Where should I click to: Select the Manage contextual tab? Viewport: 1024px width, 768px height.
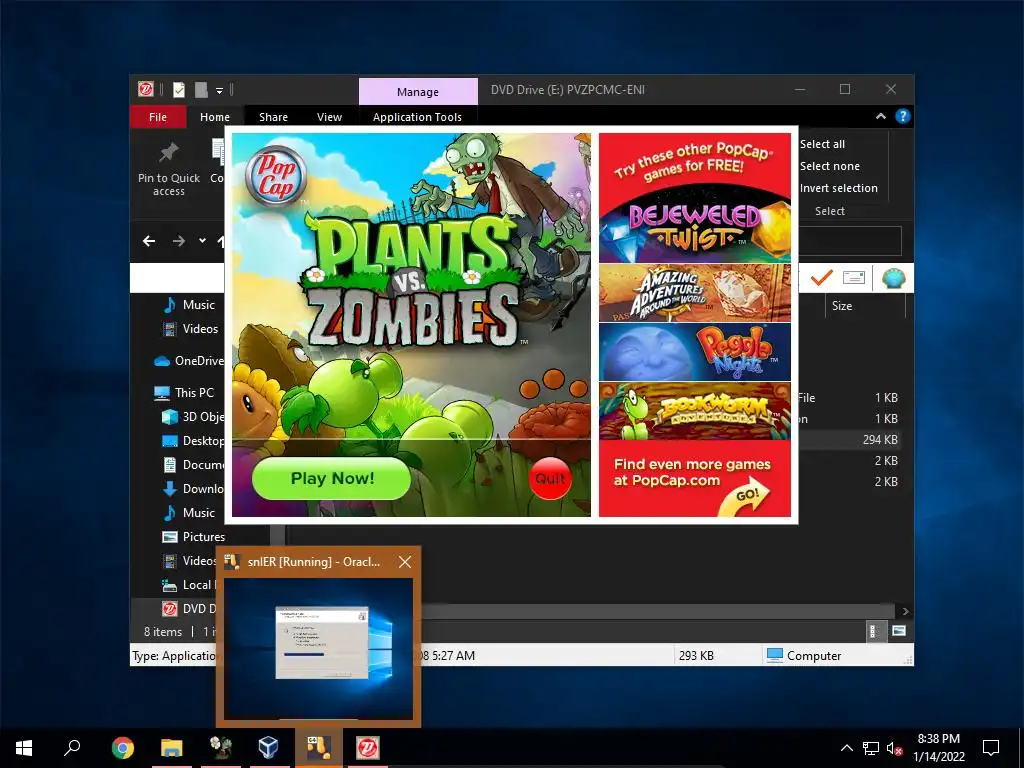[418, 92]
